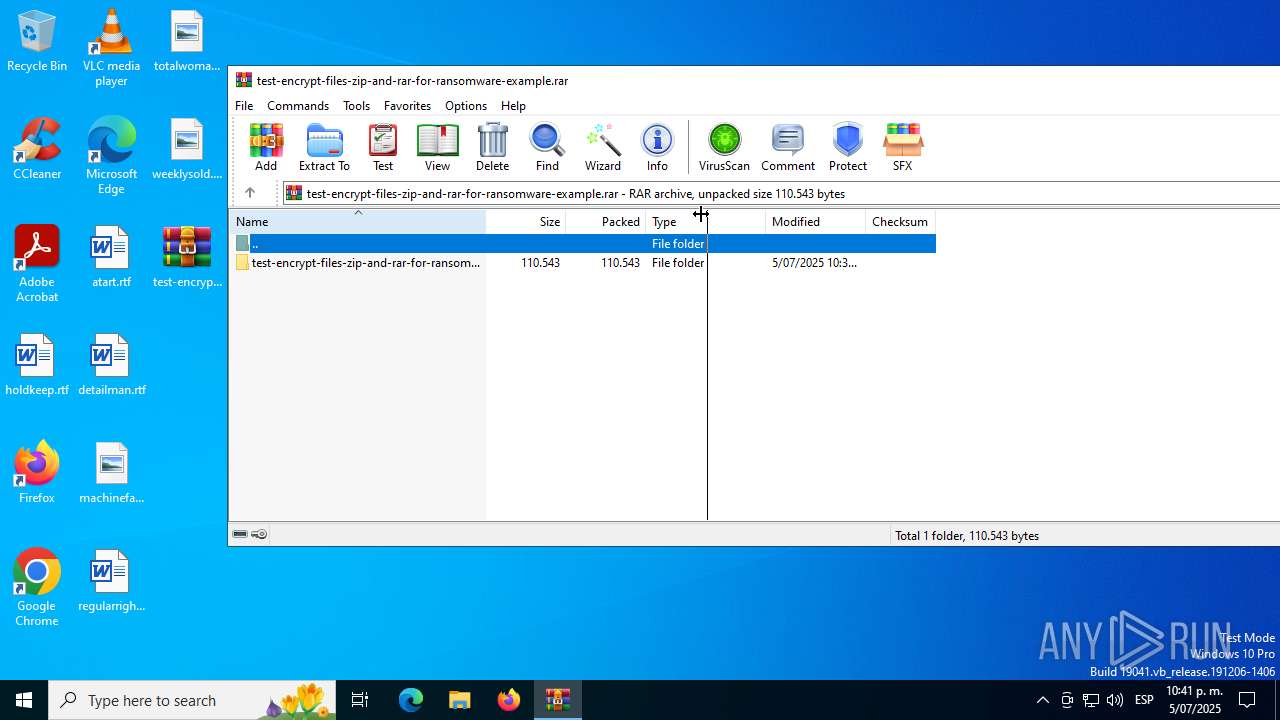Click 'Total 1 folder, 110.543 bytes' status text
The height and width of the screenshot is (720, 1280).
click(x=967, y=535)
